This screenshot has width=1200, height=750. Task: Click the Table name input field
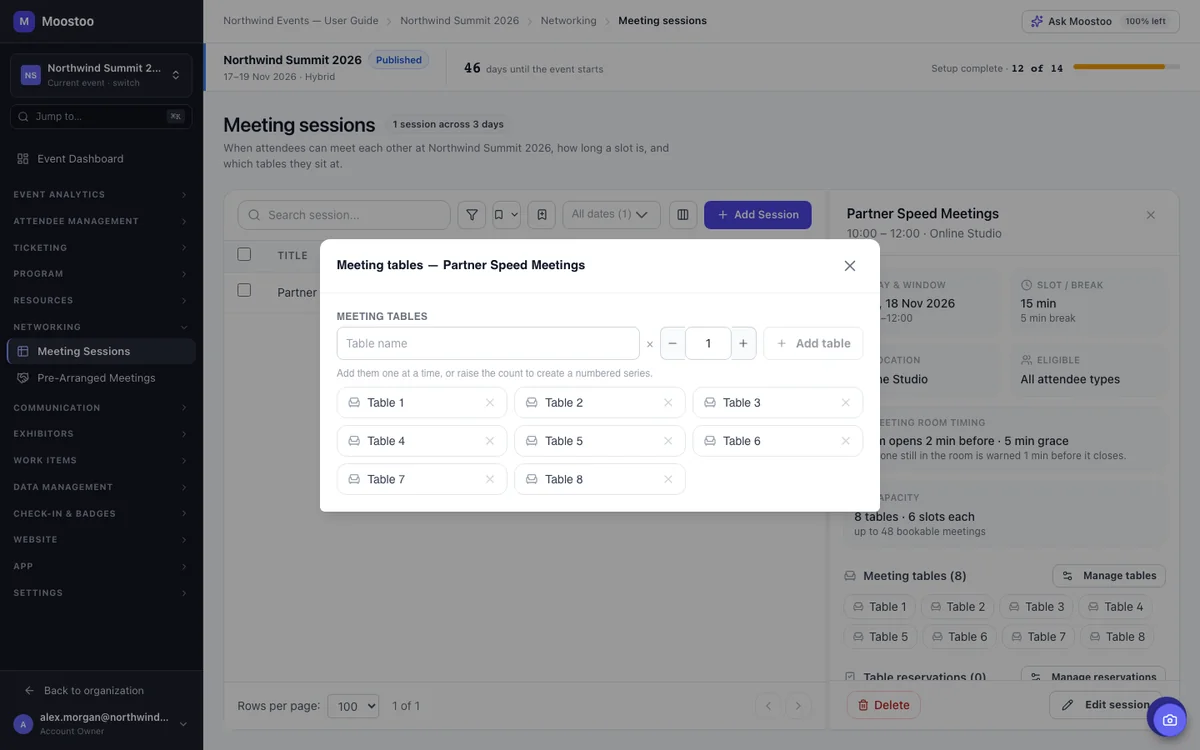pyautogui.click(x=488, y=343)
